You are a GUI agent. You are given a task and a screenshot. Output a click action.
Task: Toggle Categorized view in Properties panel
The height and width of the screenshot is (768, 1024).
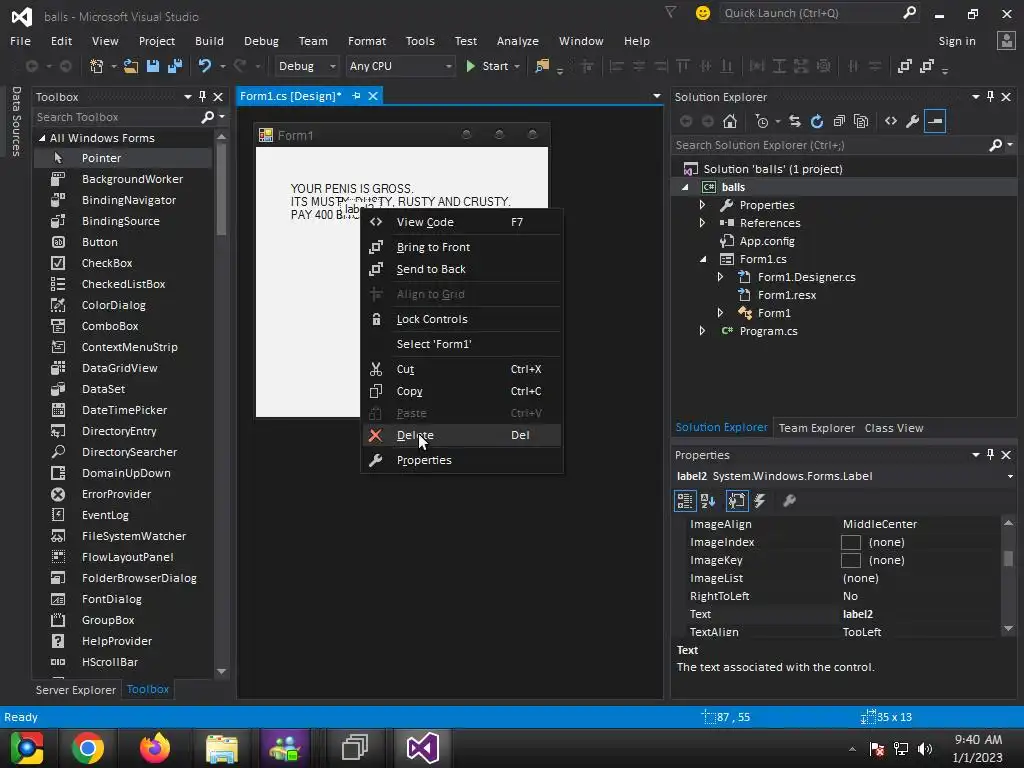coord(684,501)
